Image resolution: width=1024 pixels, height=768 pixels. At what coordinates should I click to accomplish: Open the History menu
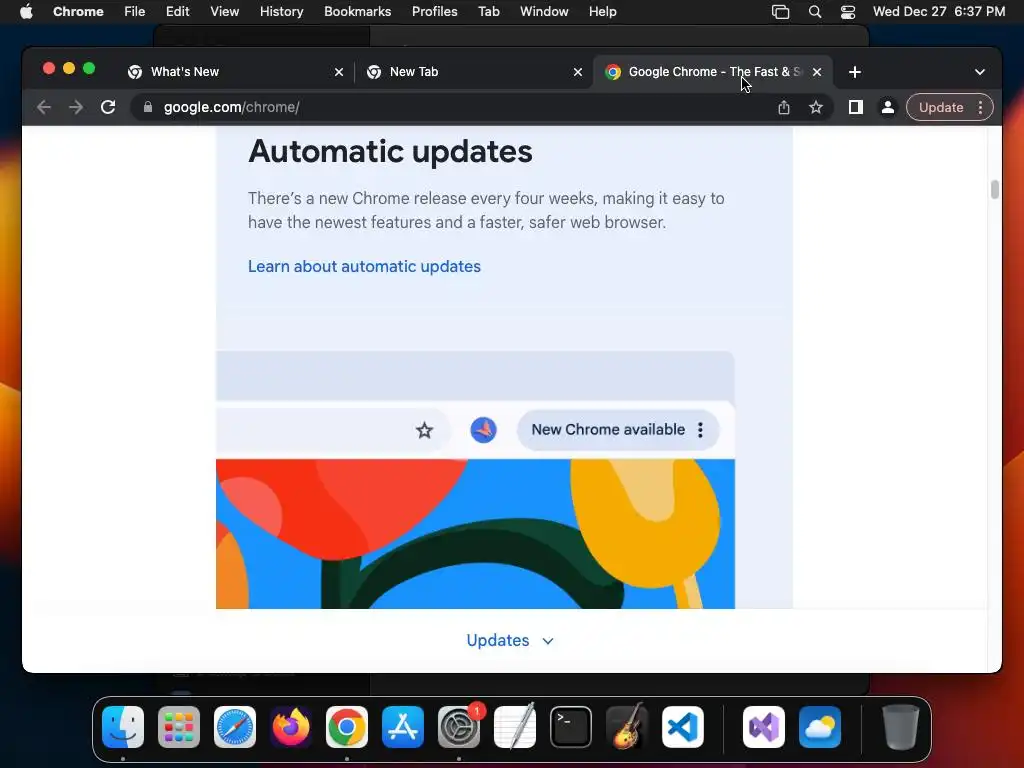[281, 11]
